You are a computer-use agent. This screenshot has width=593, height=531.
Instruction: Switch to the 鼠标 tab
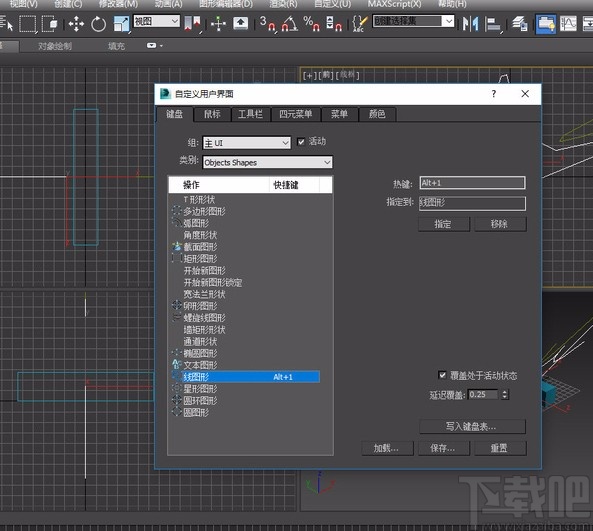(212, 114)
